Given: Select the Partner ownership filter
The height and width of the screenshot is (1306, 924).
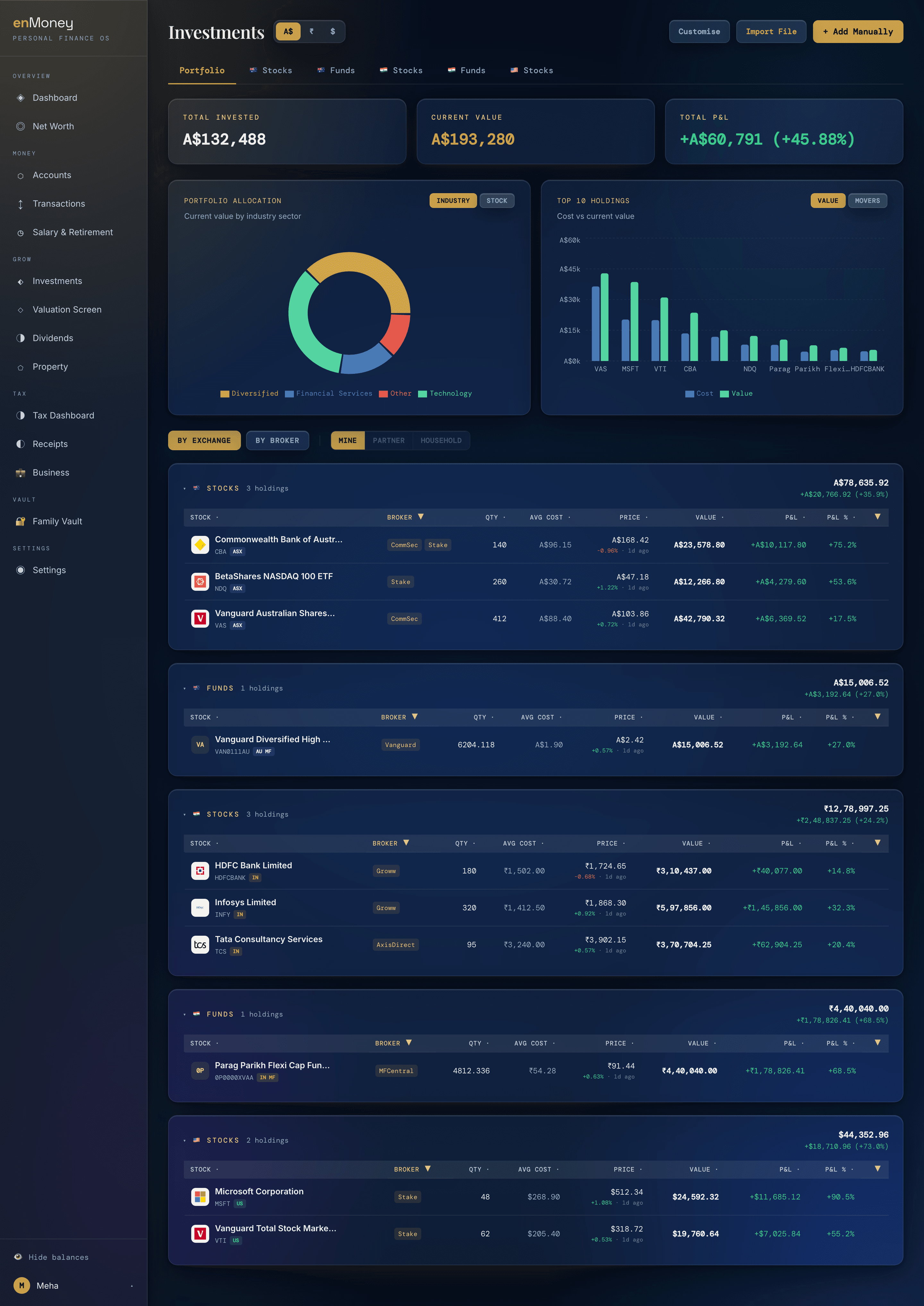Looking at the screenshot, I should click(389, 441).
